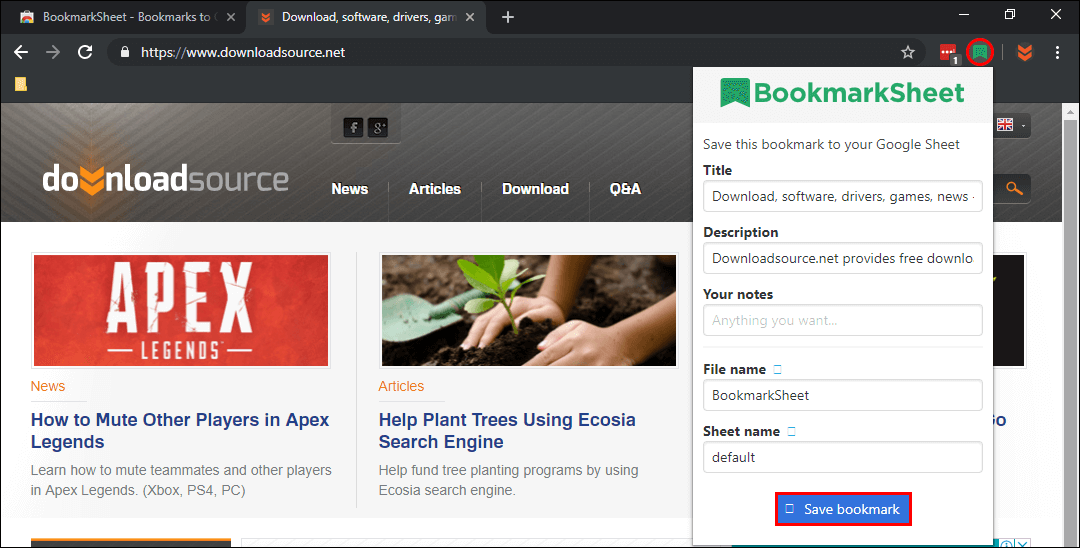
Task: Open the File name link icon
Action: 778,370
